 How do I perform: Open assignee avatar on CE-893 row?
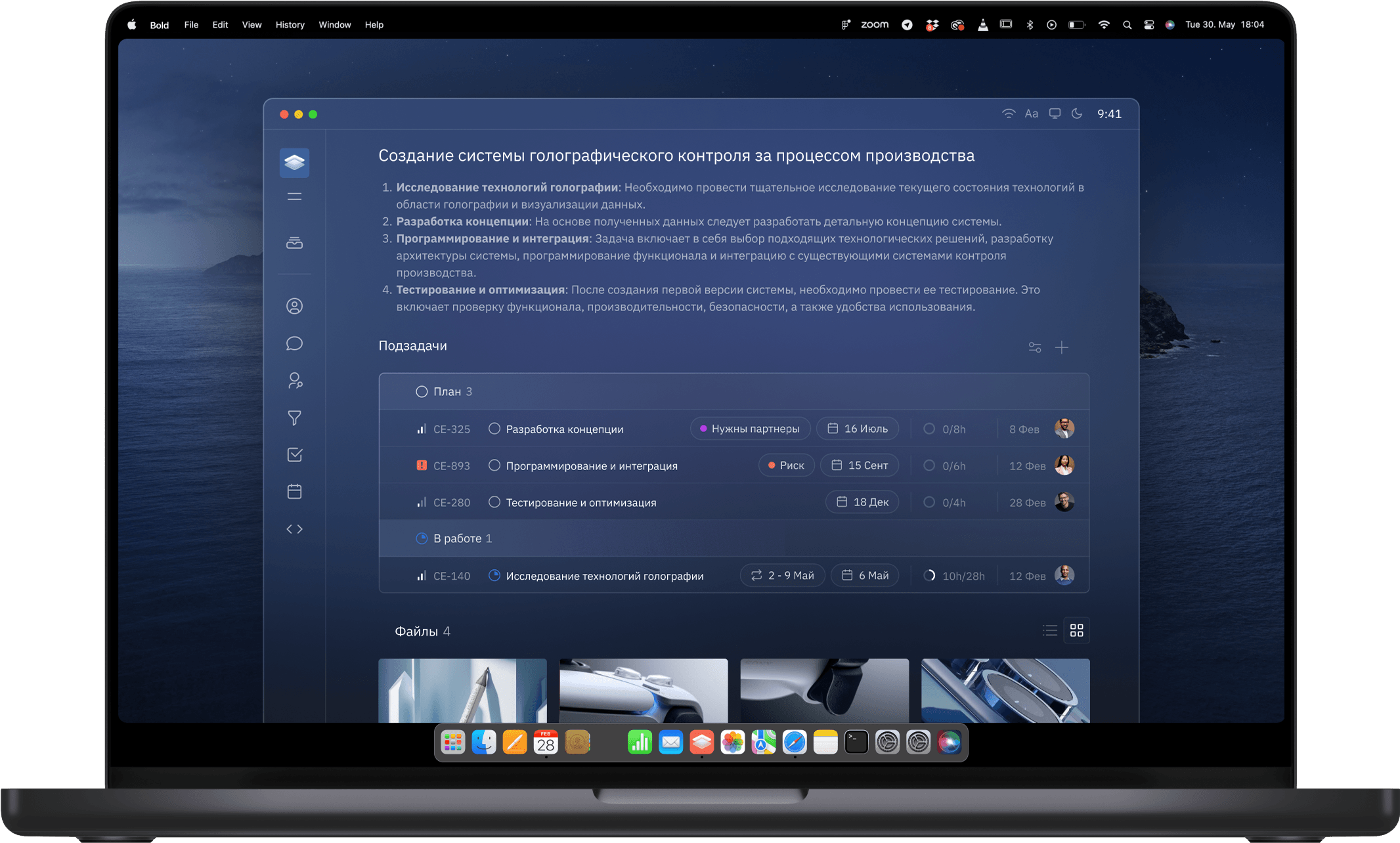tap(1064, 465)
